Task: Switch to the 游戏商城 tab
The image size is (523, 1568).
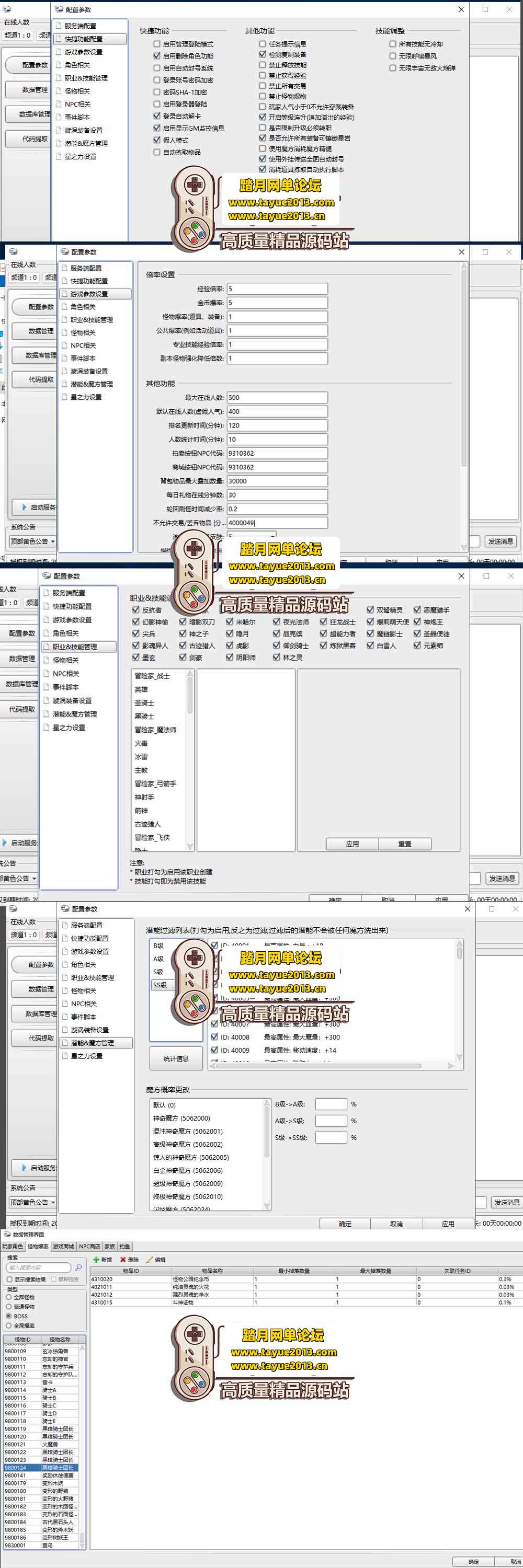Action: click(x=63, y=1246)
